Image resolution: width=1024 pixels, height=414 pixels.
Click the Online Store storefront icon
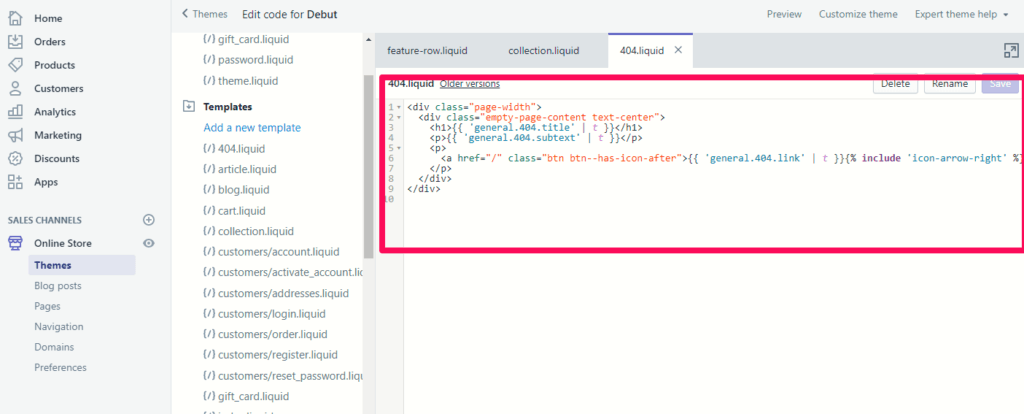point(15,244)
